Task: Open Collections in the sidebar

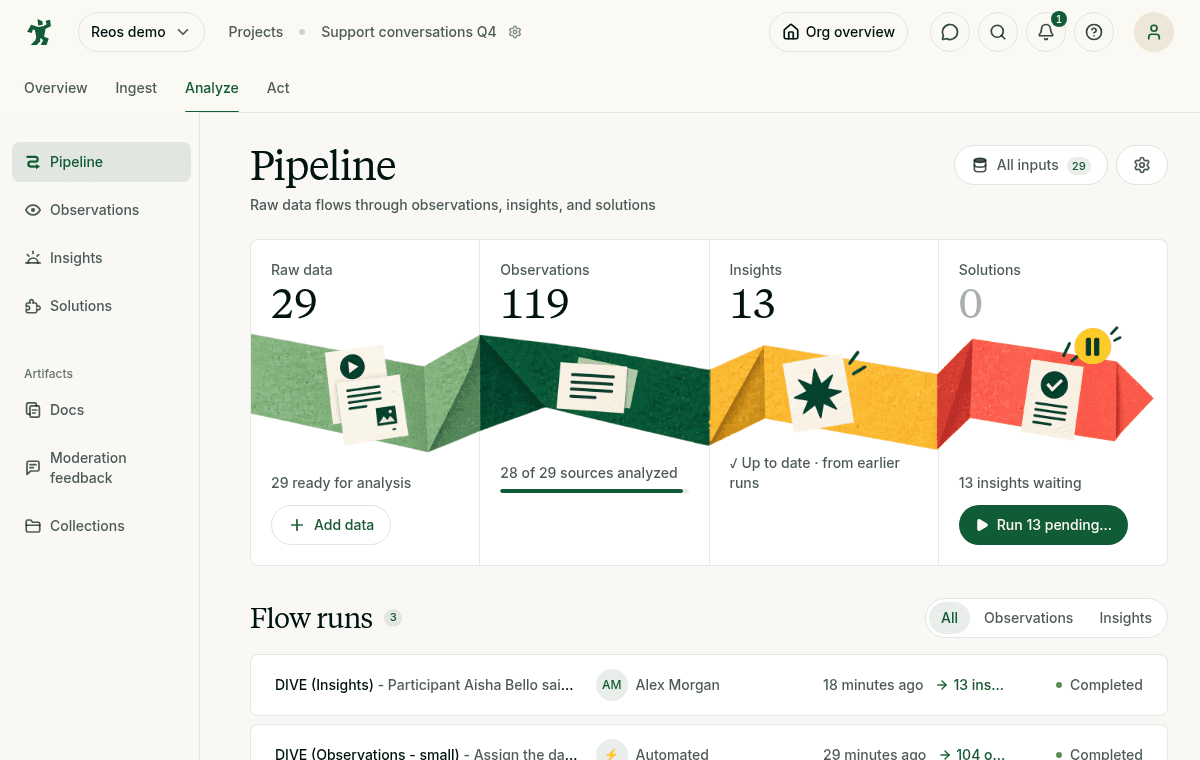Action: coord(101,526)
